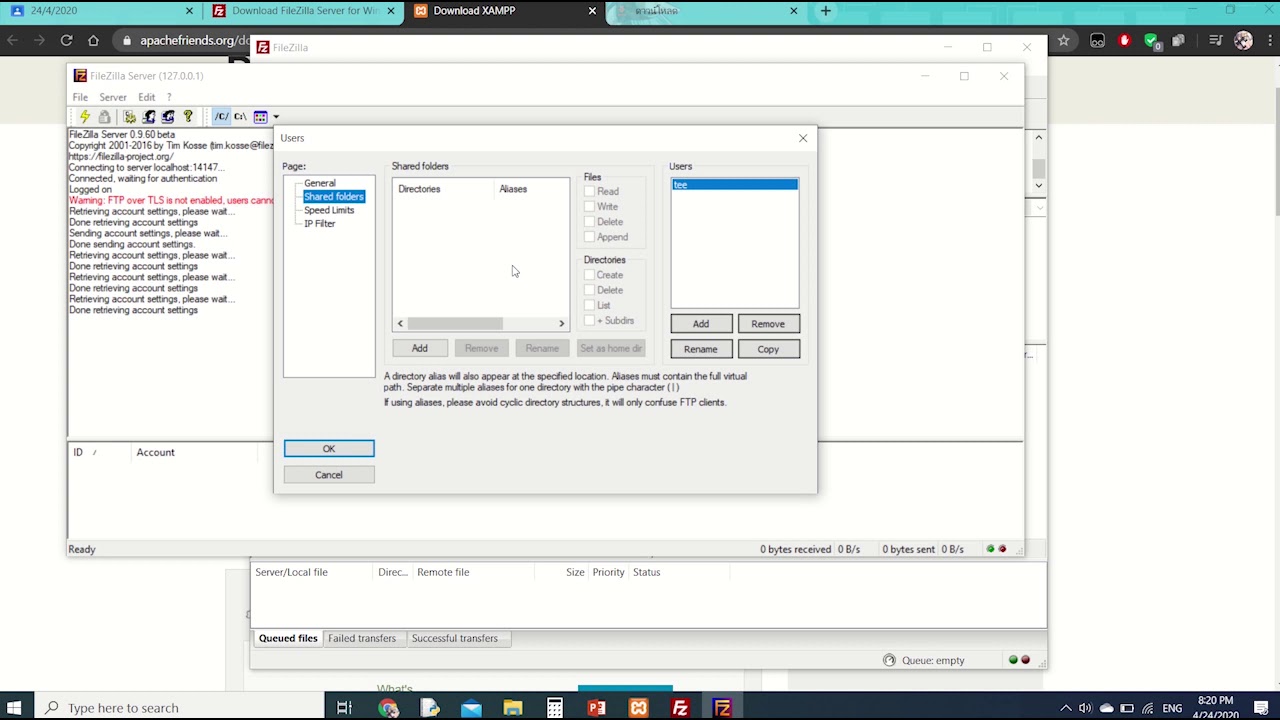
Task: Click the Set as home dir button
Action: click(611, 348)
